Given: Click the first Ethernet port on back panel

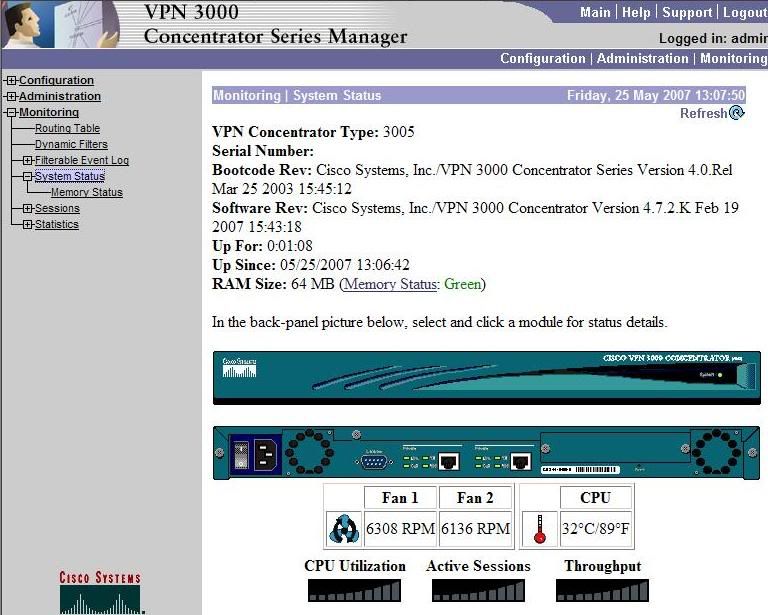Looking at the screenshot, I should click(x=449, y=461).
